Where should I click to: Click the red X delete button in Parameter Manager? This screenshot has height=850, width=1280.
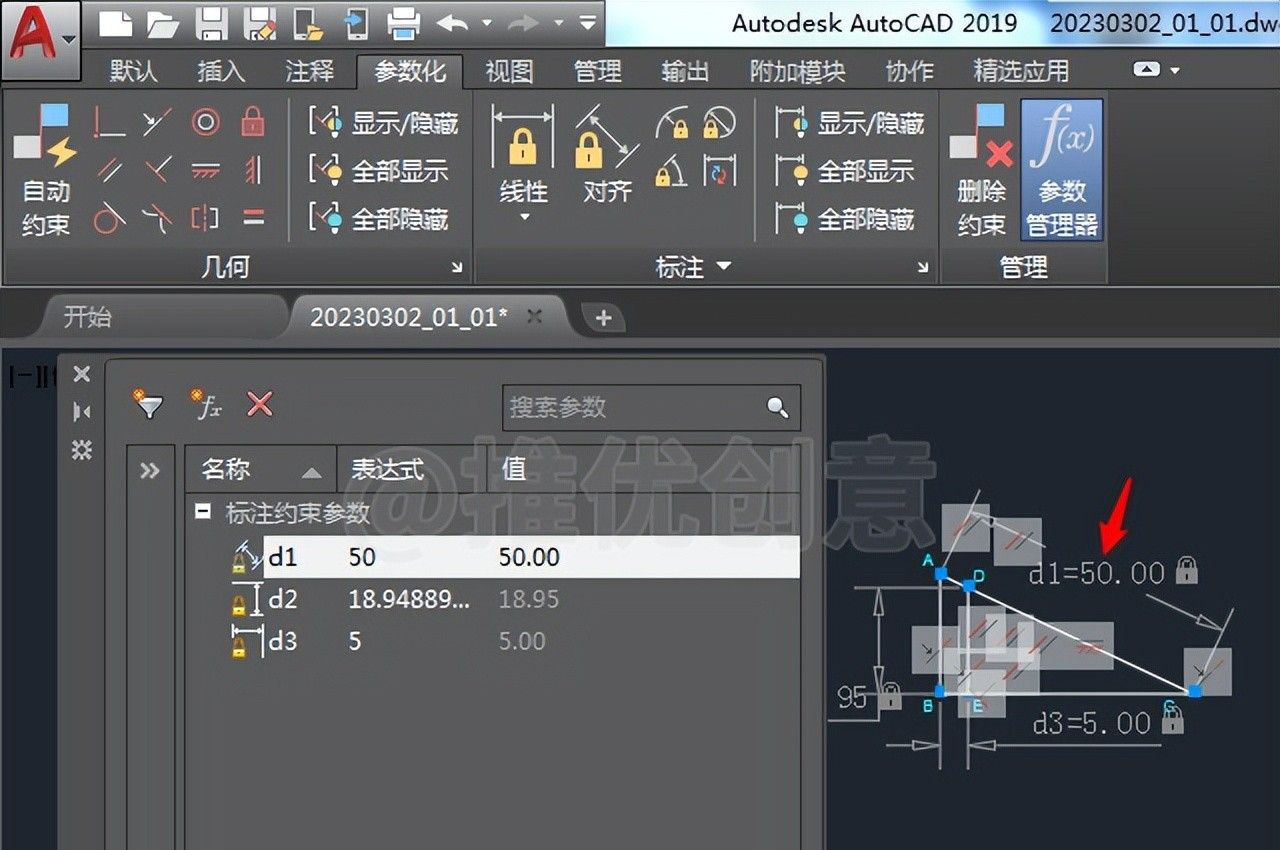(x=257, y=404)
